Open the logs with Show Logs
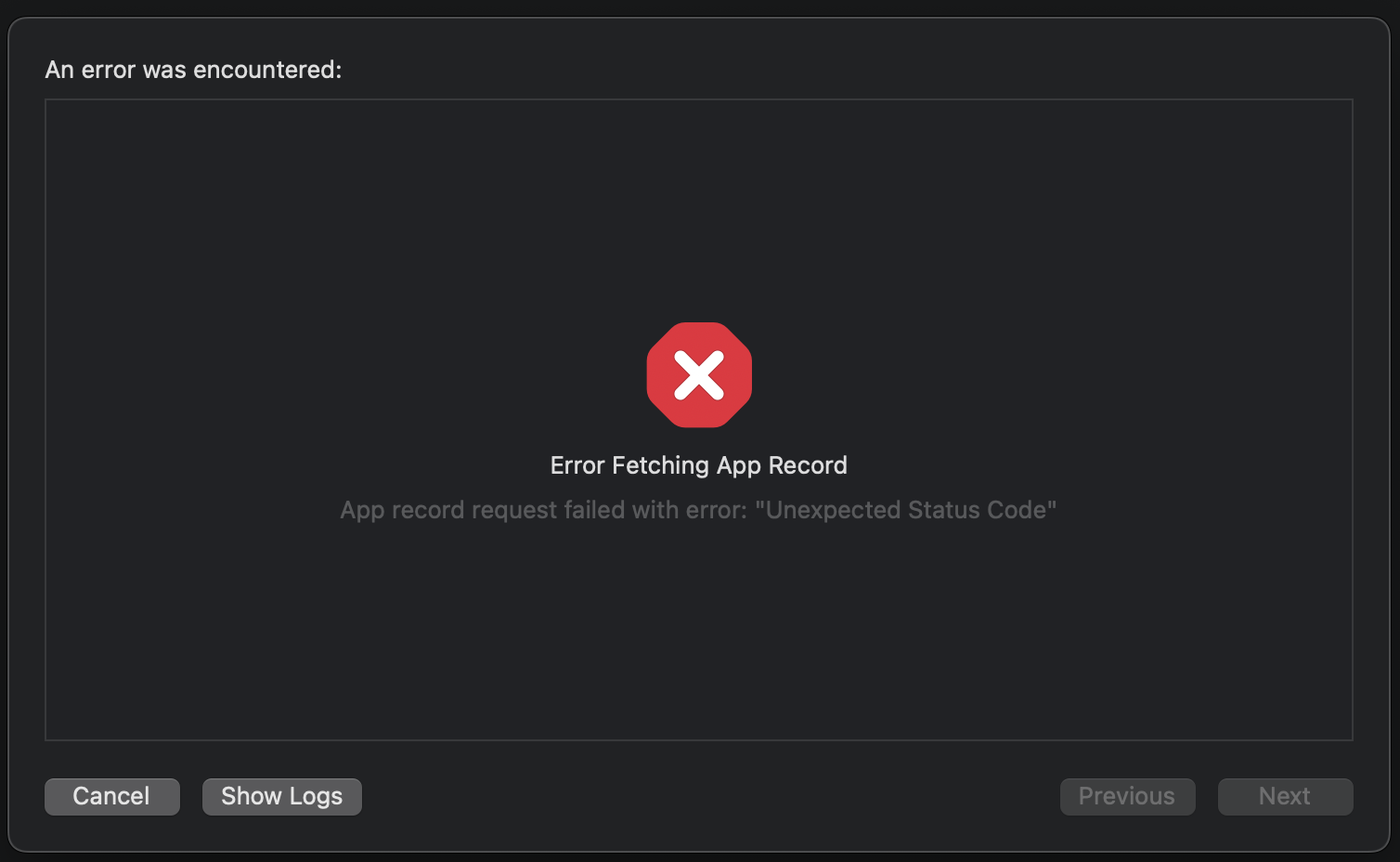 (x=281, y=796)
